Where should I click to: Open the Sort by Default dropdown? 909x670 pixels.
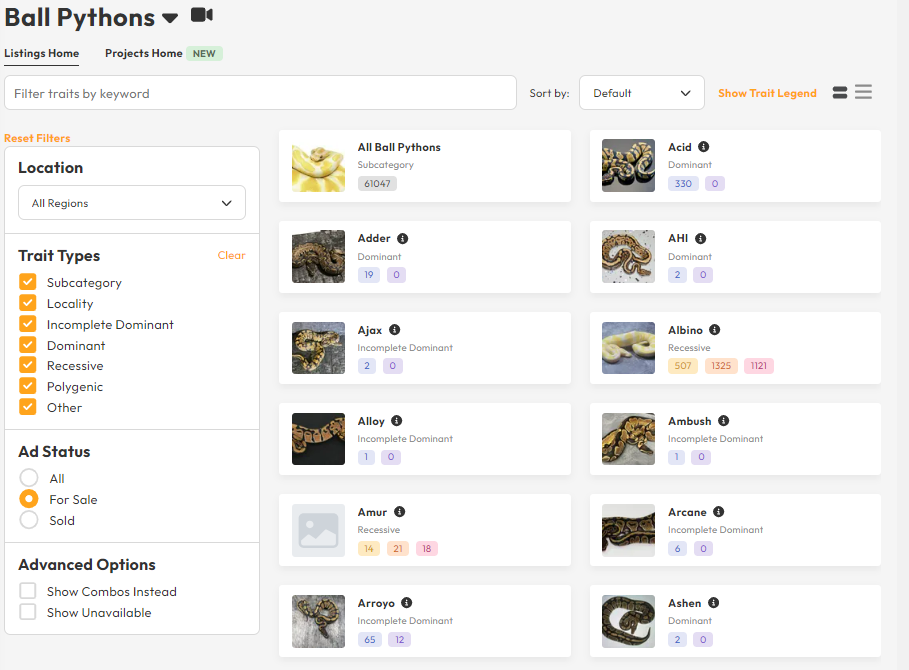pyautogui.click(x=641, y=93)
